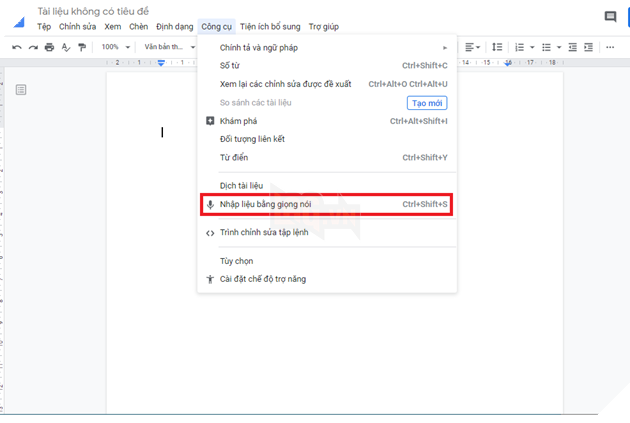Click the document title text
The image size is (630, 423).
[93, 11]
